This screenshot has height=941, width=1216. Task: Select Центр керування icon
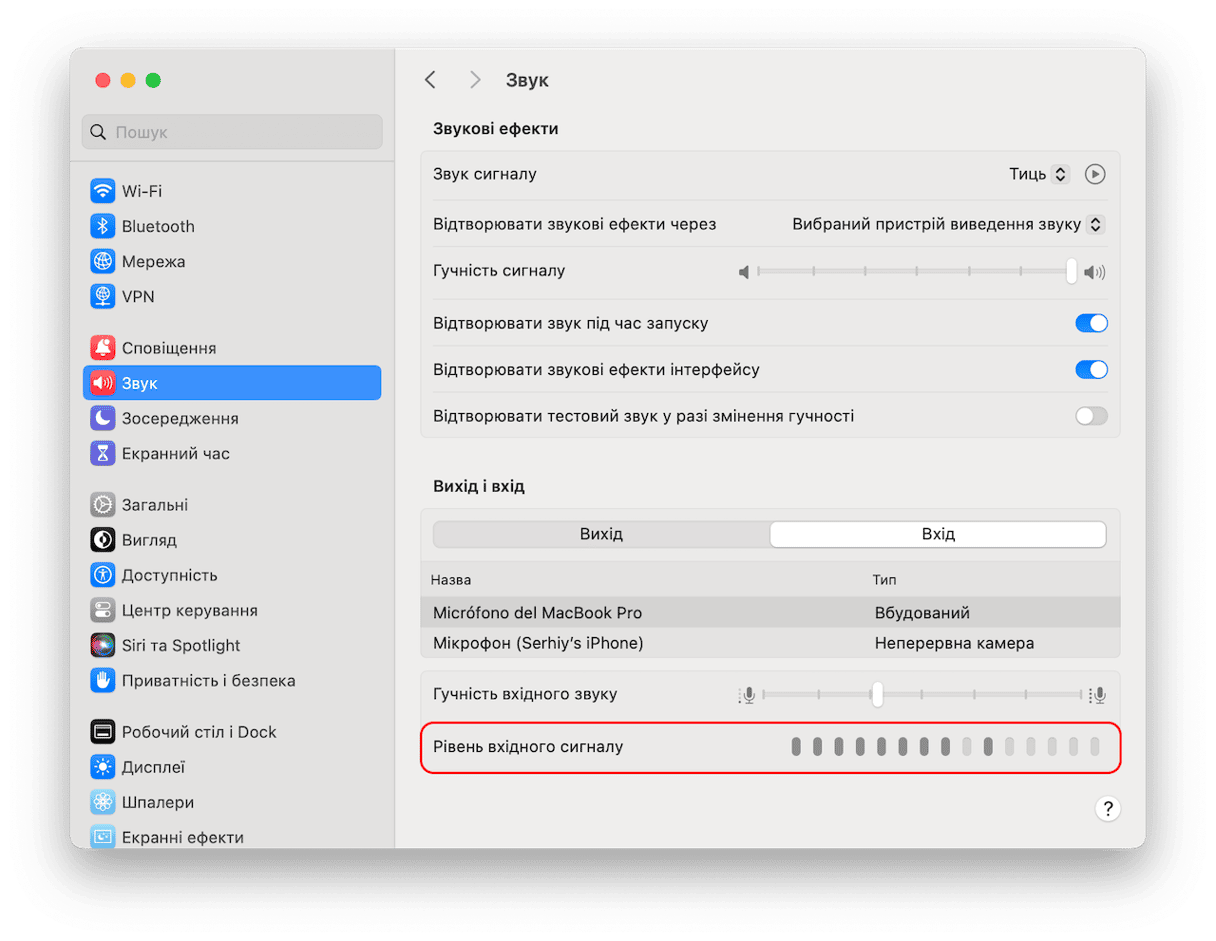pyautogui.click(x=102, y=610)
